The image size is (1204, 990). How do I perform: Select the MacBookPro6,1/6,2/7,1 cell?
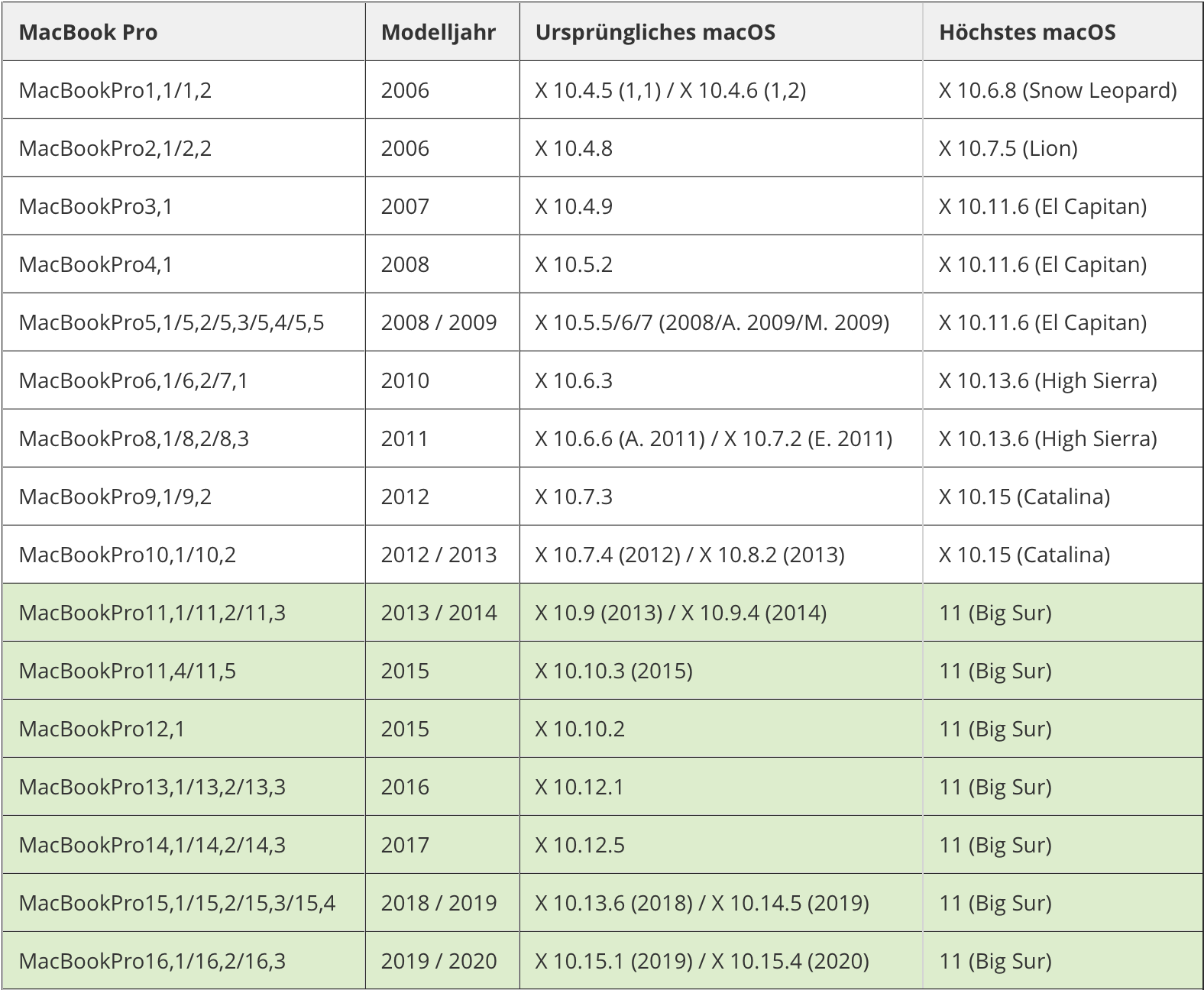[133, 380]
